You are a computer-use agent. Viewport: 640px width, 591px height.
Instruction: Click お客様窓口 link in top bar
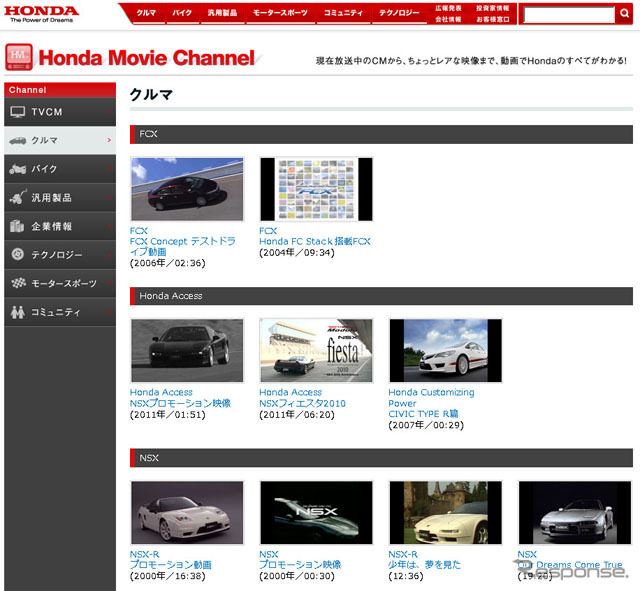492,19
